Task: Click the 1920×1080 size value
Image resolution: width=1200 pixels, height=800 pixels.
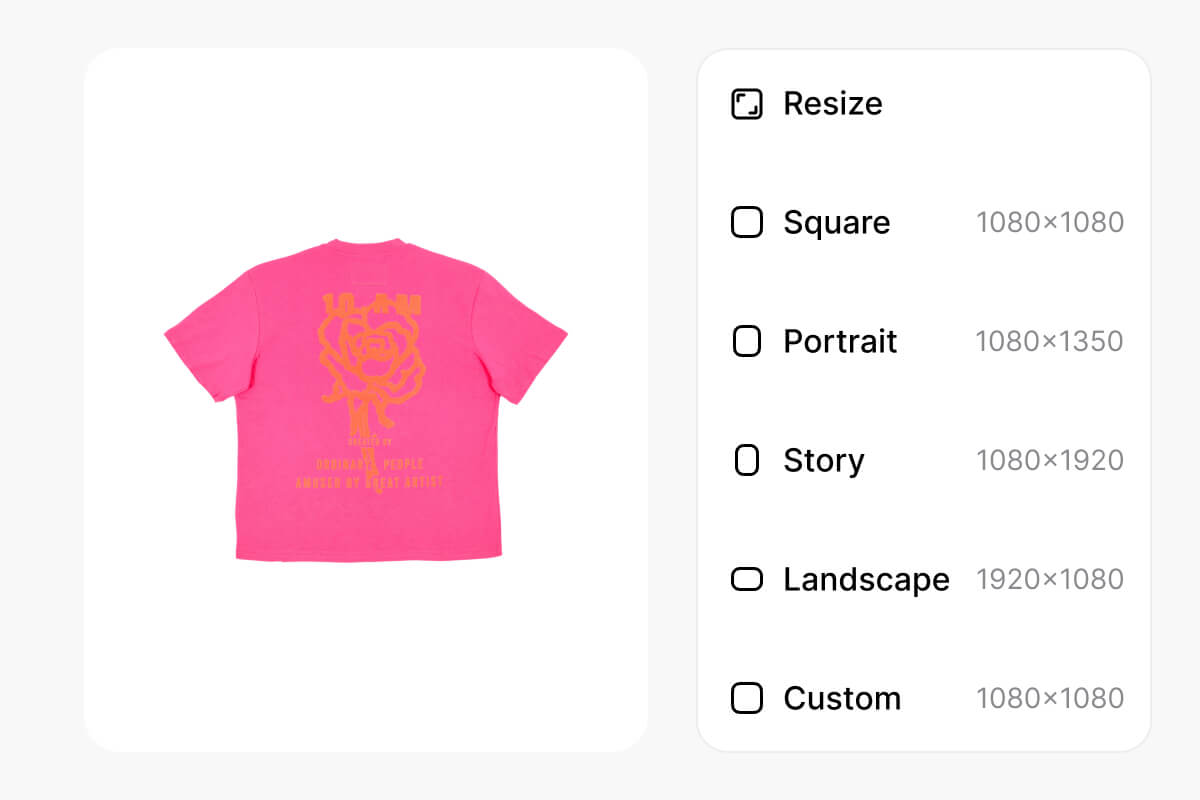Action: click(1051, 579)
